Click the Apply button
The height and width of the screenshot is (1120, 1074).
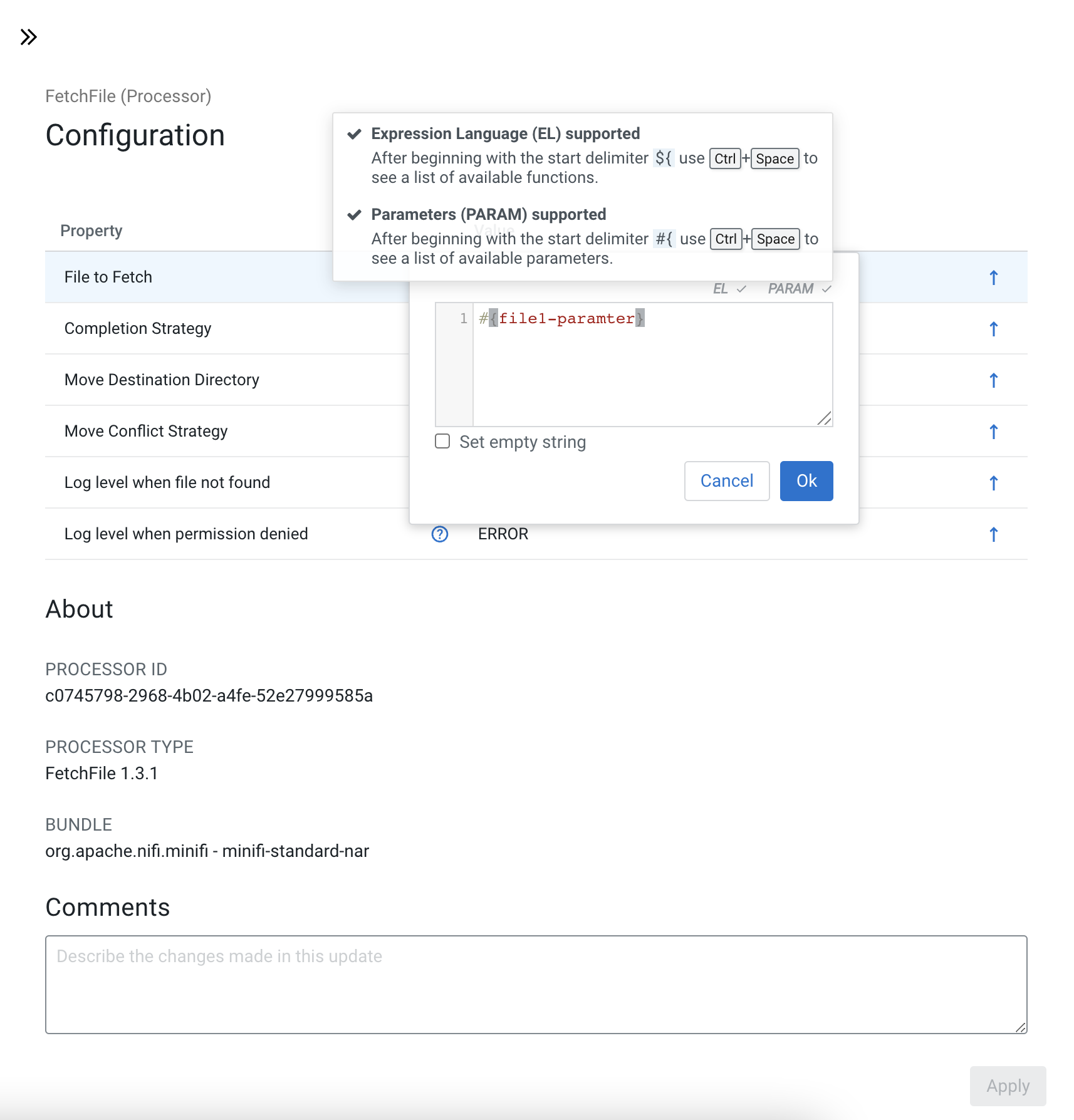[x=1007, y=1086]
